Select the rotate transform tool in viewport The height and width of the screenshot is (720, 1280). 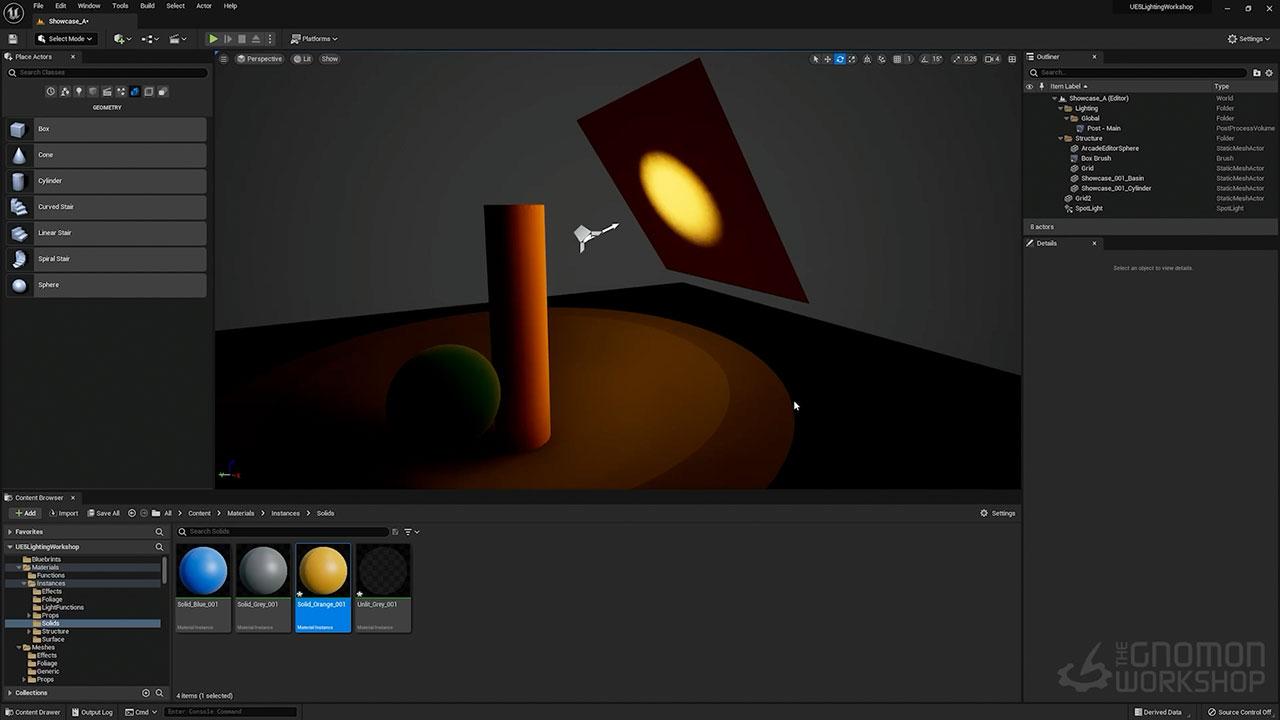[x=839, y=59]
